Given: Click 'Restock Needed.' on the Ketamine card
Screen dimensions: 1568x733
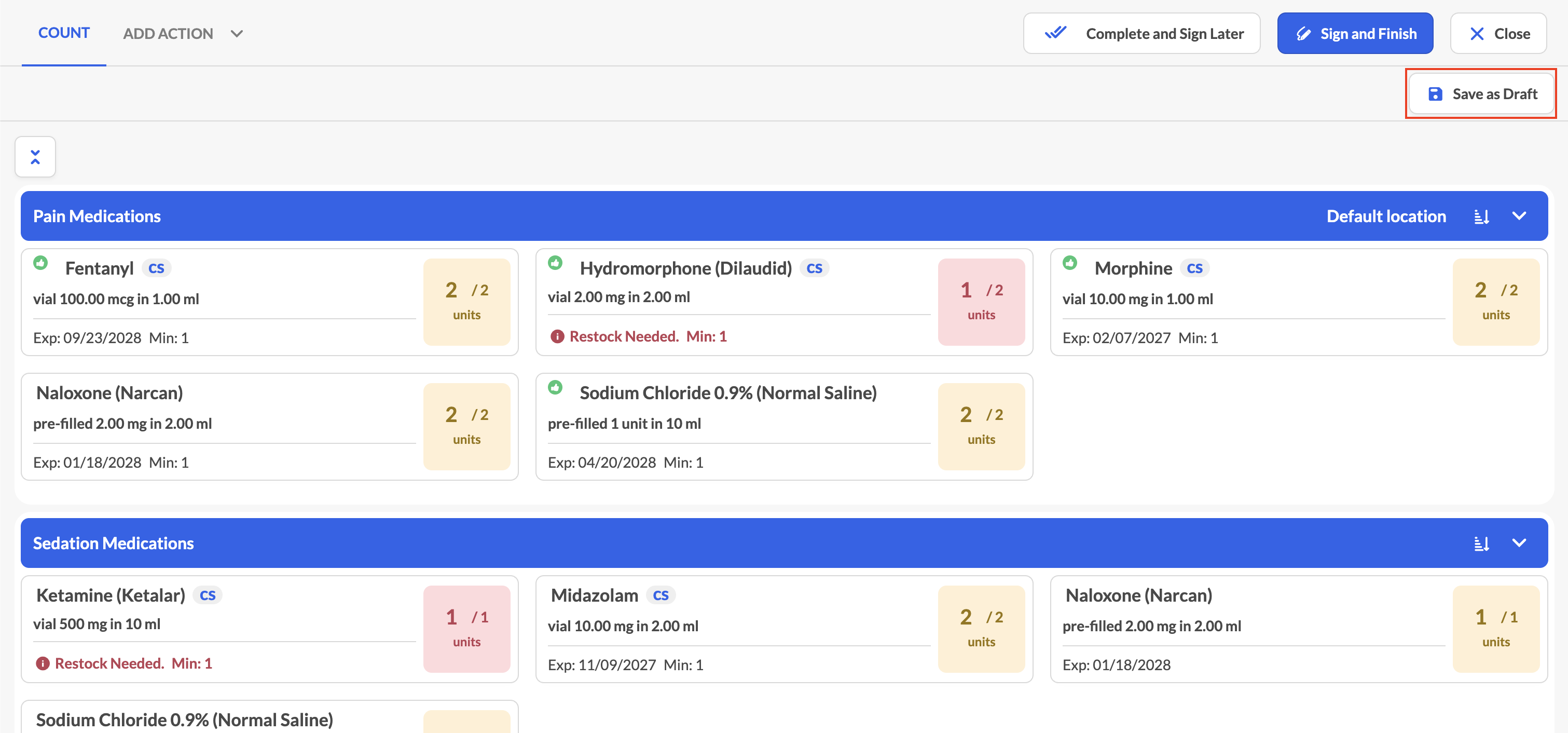Looking at the screenshot, I should [x=109, y=663].
